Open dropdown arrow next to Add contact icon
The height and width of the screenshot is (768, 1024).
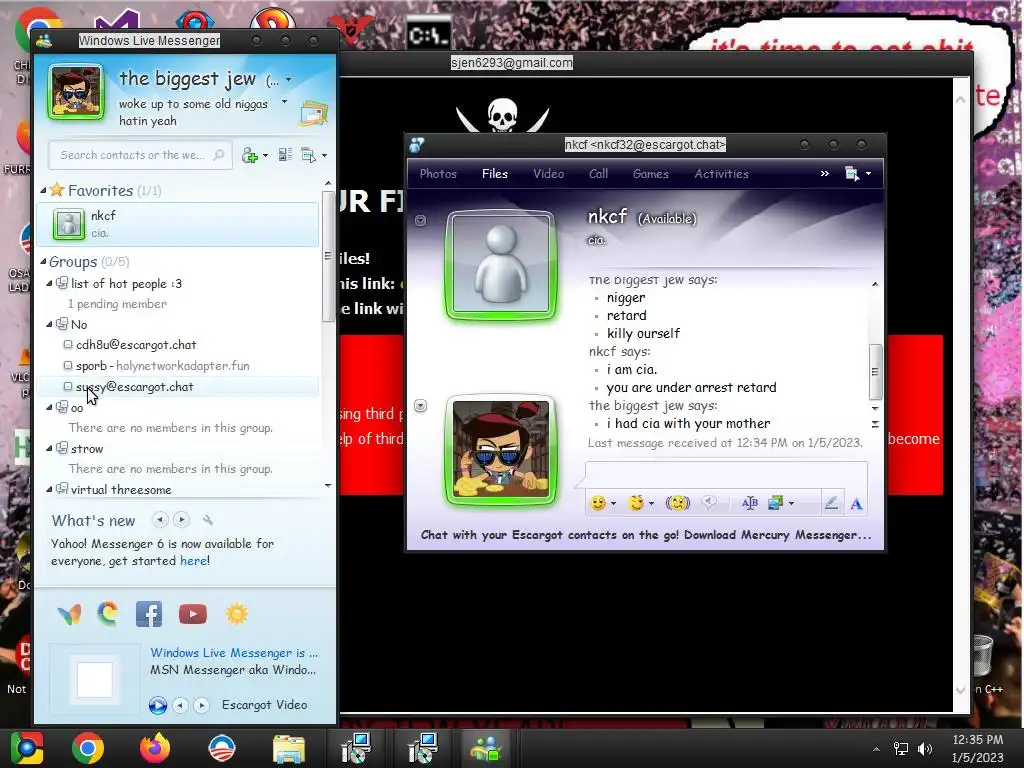tap(265, 156)
